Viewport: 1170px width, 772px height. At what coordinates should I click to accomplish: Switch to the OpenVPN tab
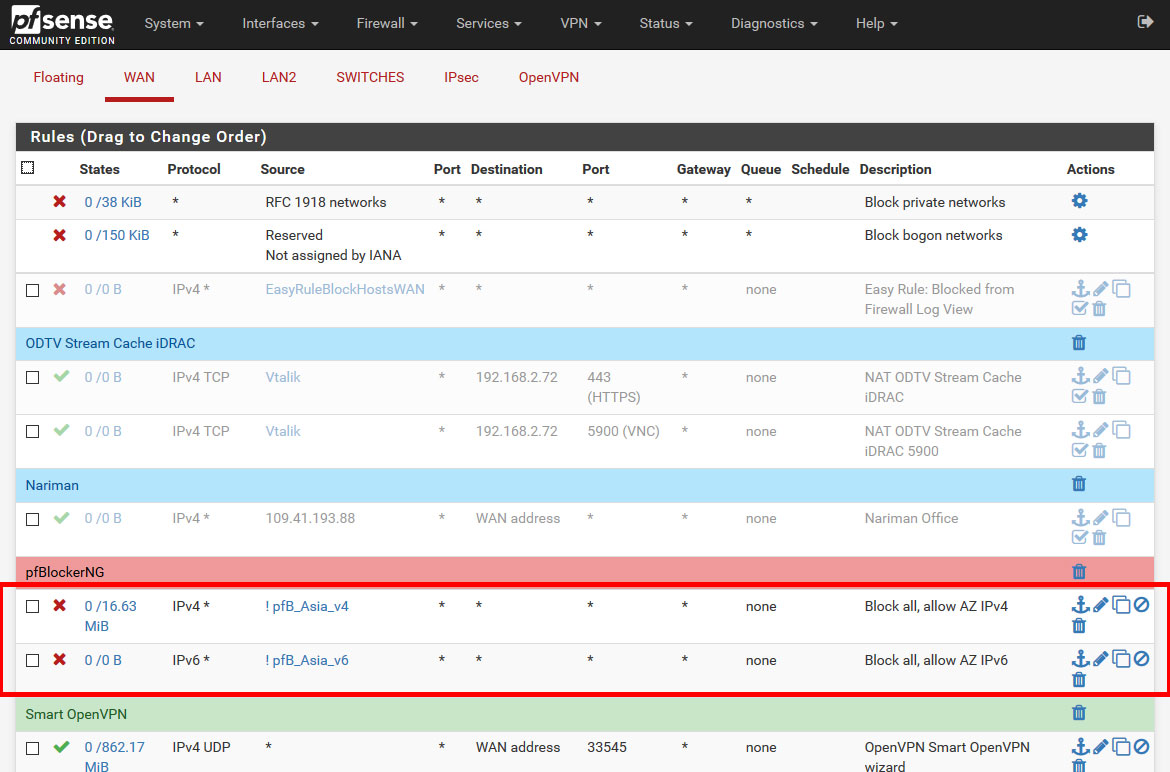[x=548, y=78]
